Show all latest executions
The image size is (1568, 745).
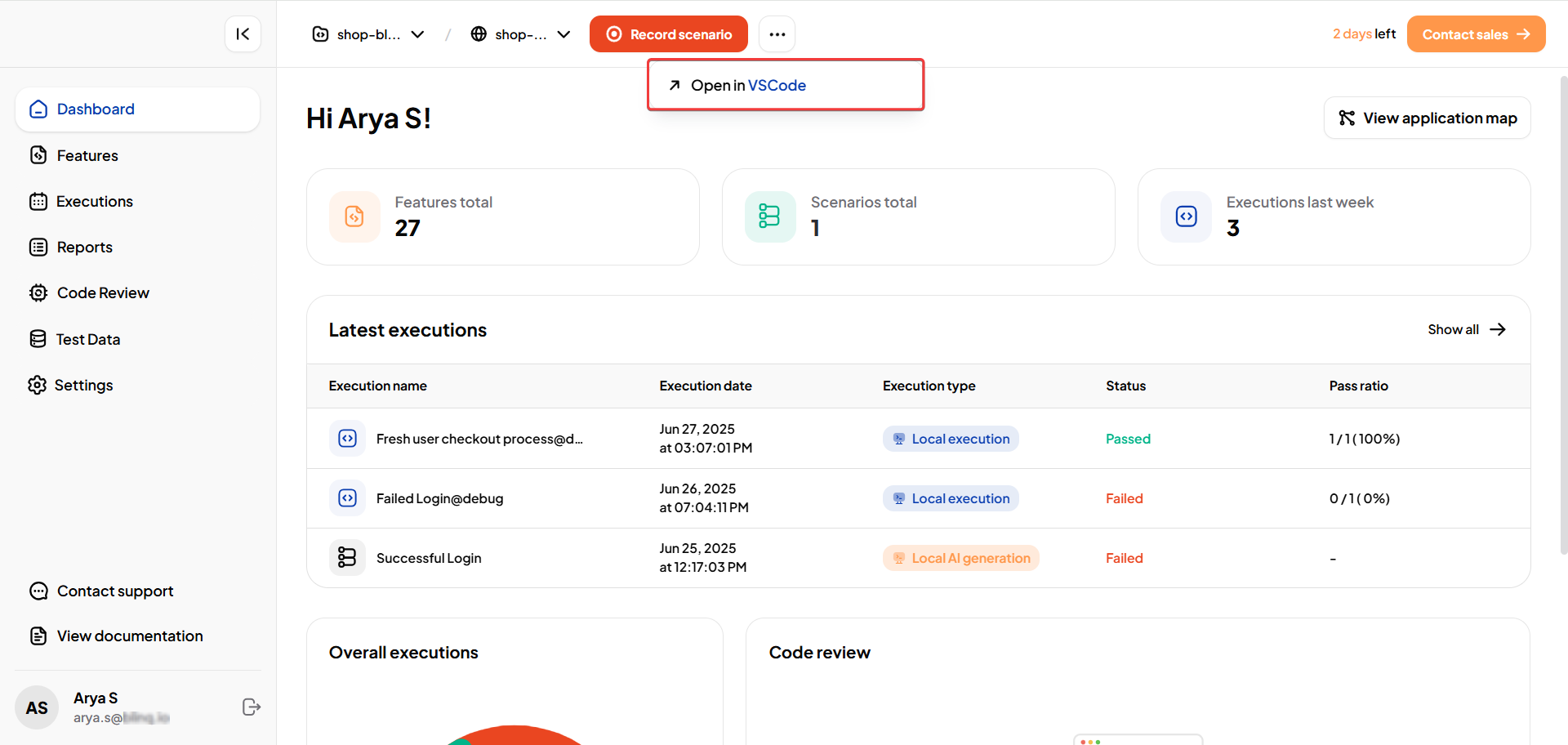coord(1466,330)
